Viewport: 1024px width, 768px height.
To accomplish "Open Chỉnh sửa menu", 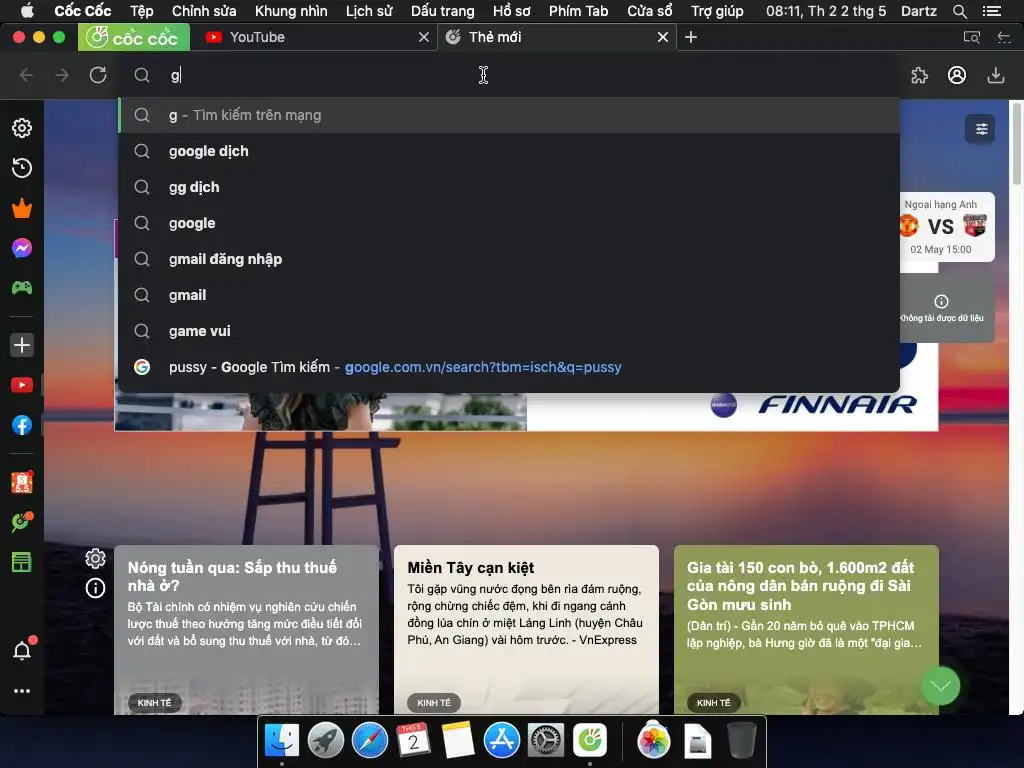I will pyautogui.click(x=204, y=11).
